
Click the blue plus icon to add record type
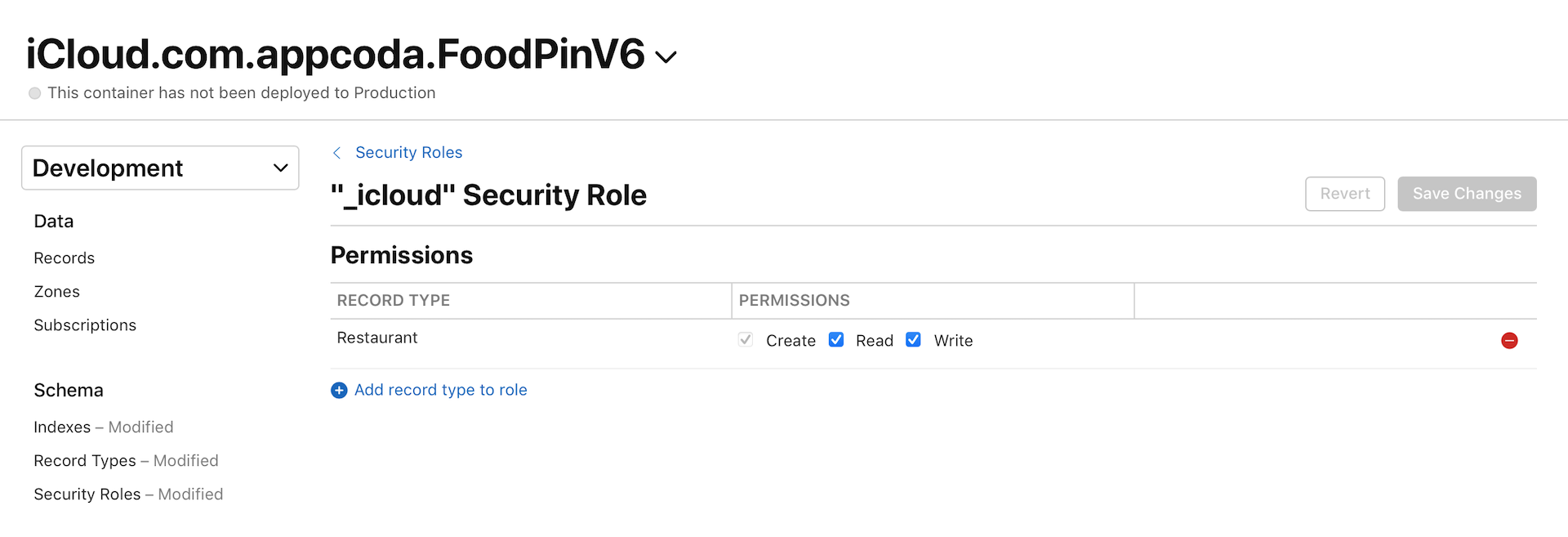(339, 390)
